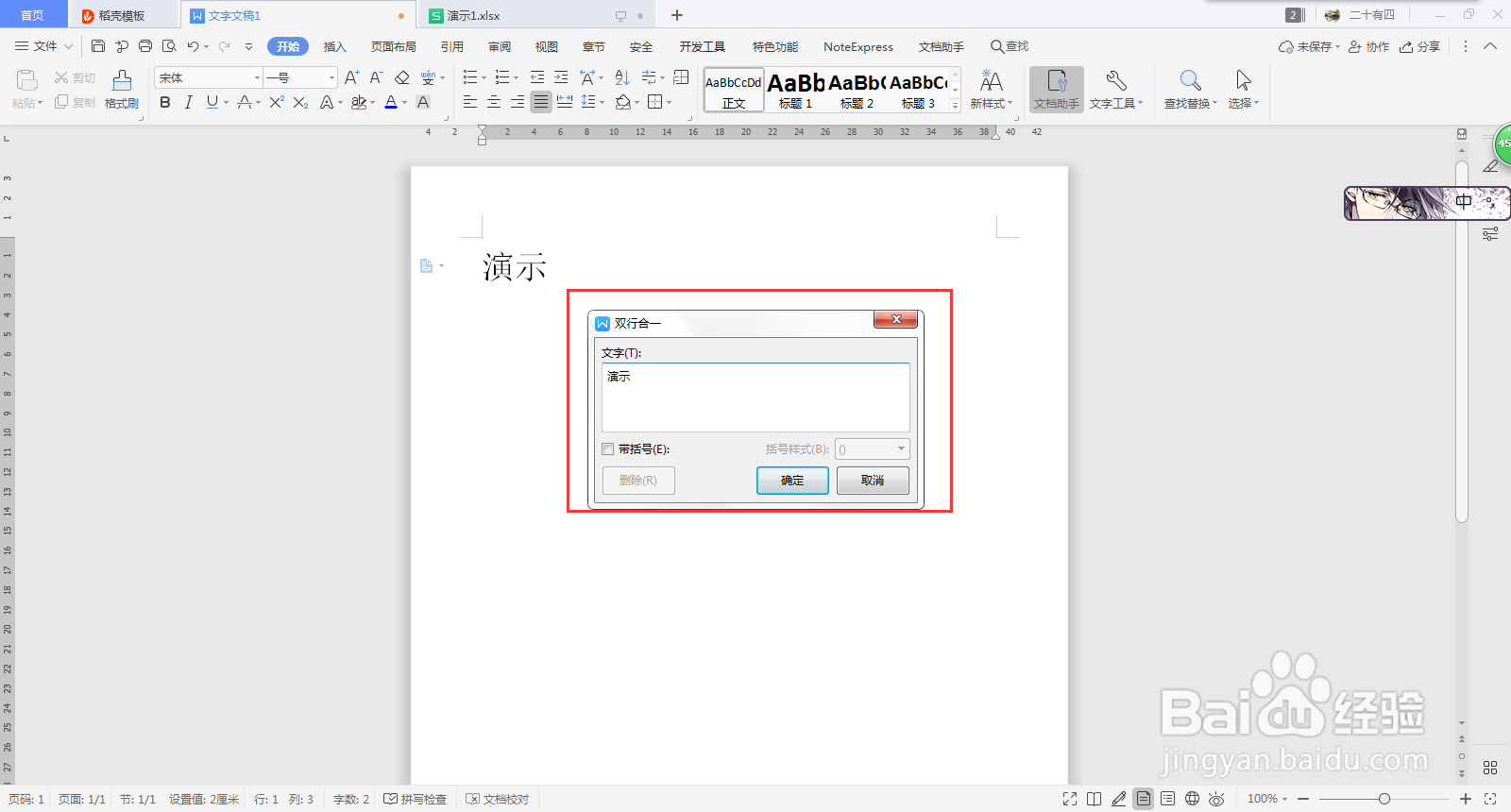Click the font color red A icon

pyautogui.click(x=391, y=102)
